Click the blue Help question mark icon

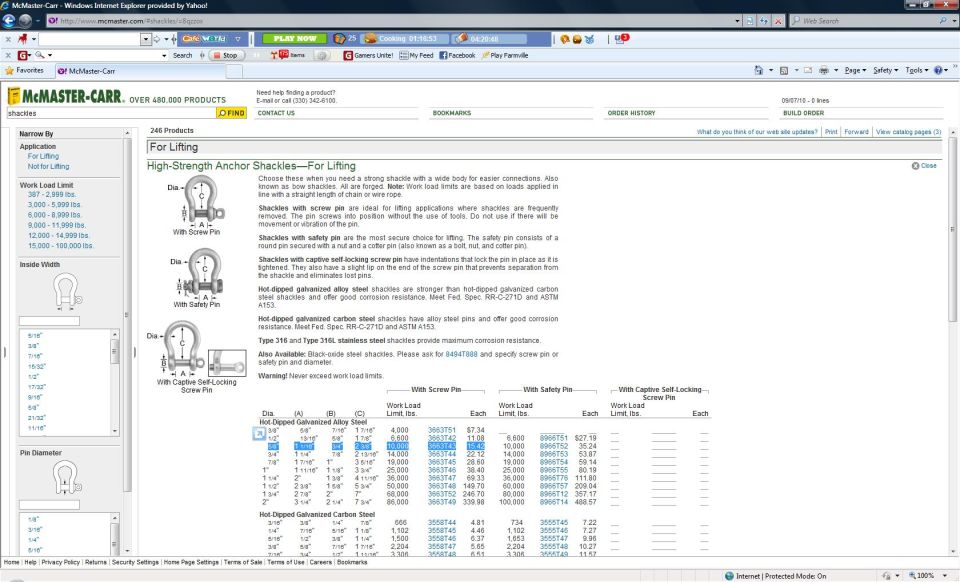[x=937, y=70]
